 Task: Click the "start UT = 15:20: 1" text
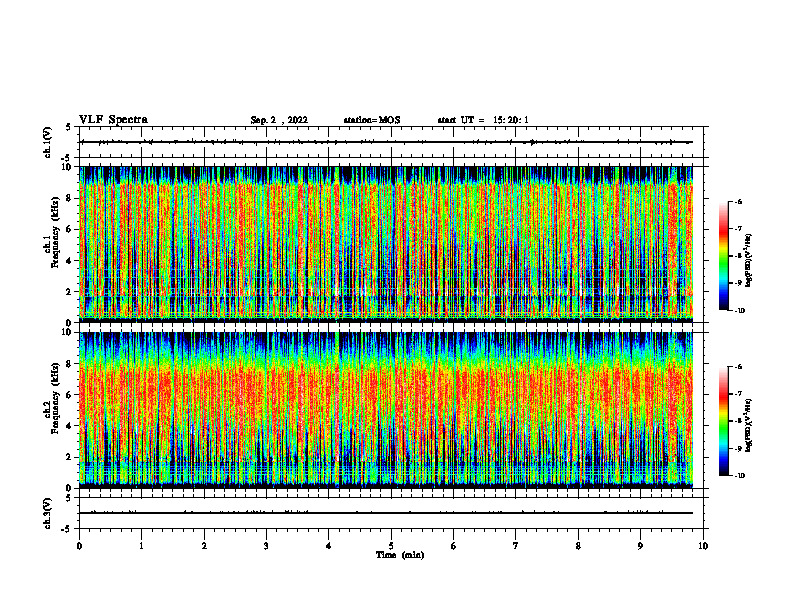point(483,120)
